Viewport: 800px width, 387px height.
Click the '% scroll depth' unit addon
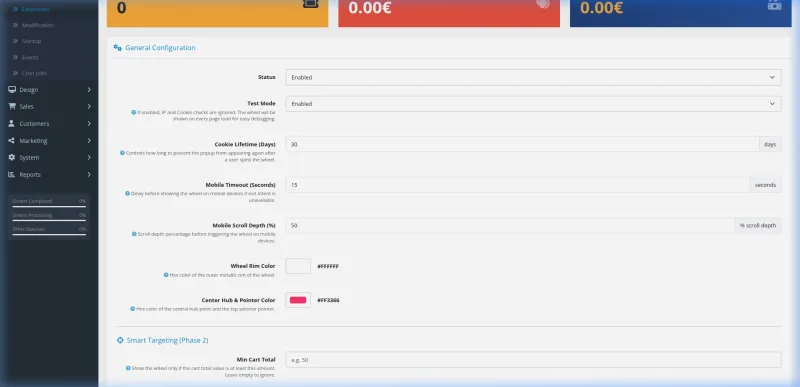point(758,225)
